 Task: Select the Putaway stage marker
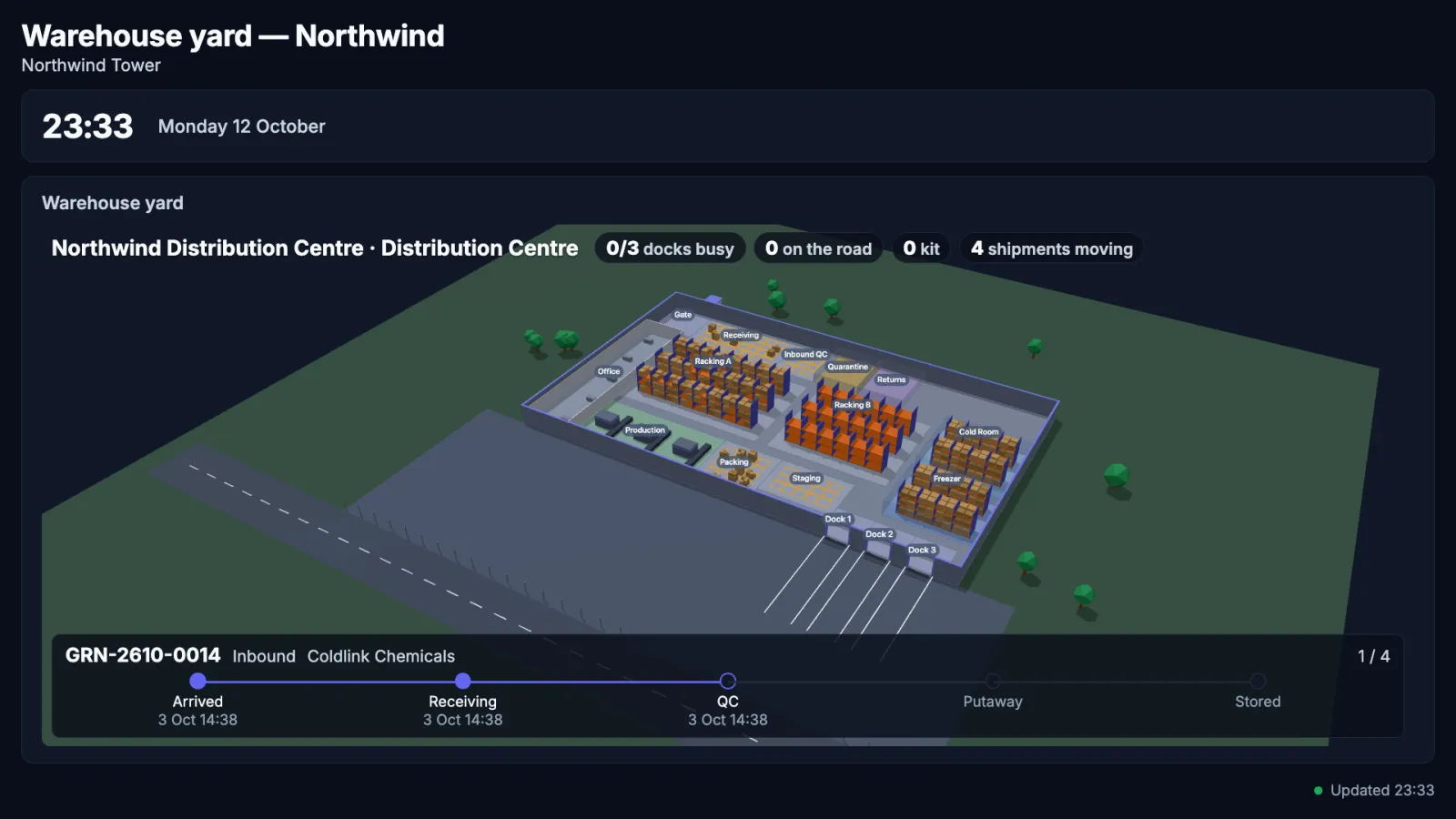point(993,681)
